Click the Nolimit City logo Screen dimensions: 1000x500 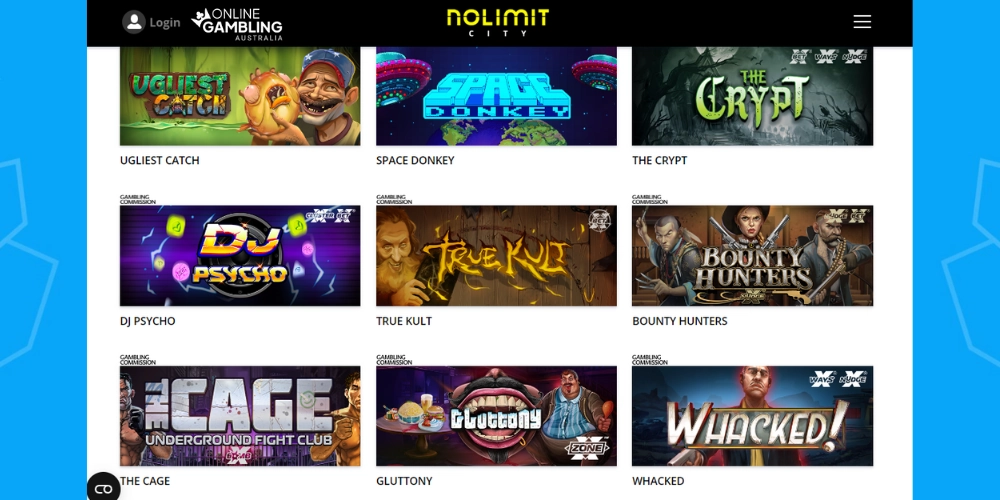(x=497, y=22)
